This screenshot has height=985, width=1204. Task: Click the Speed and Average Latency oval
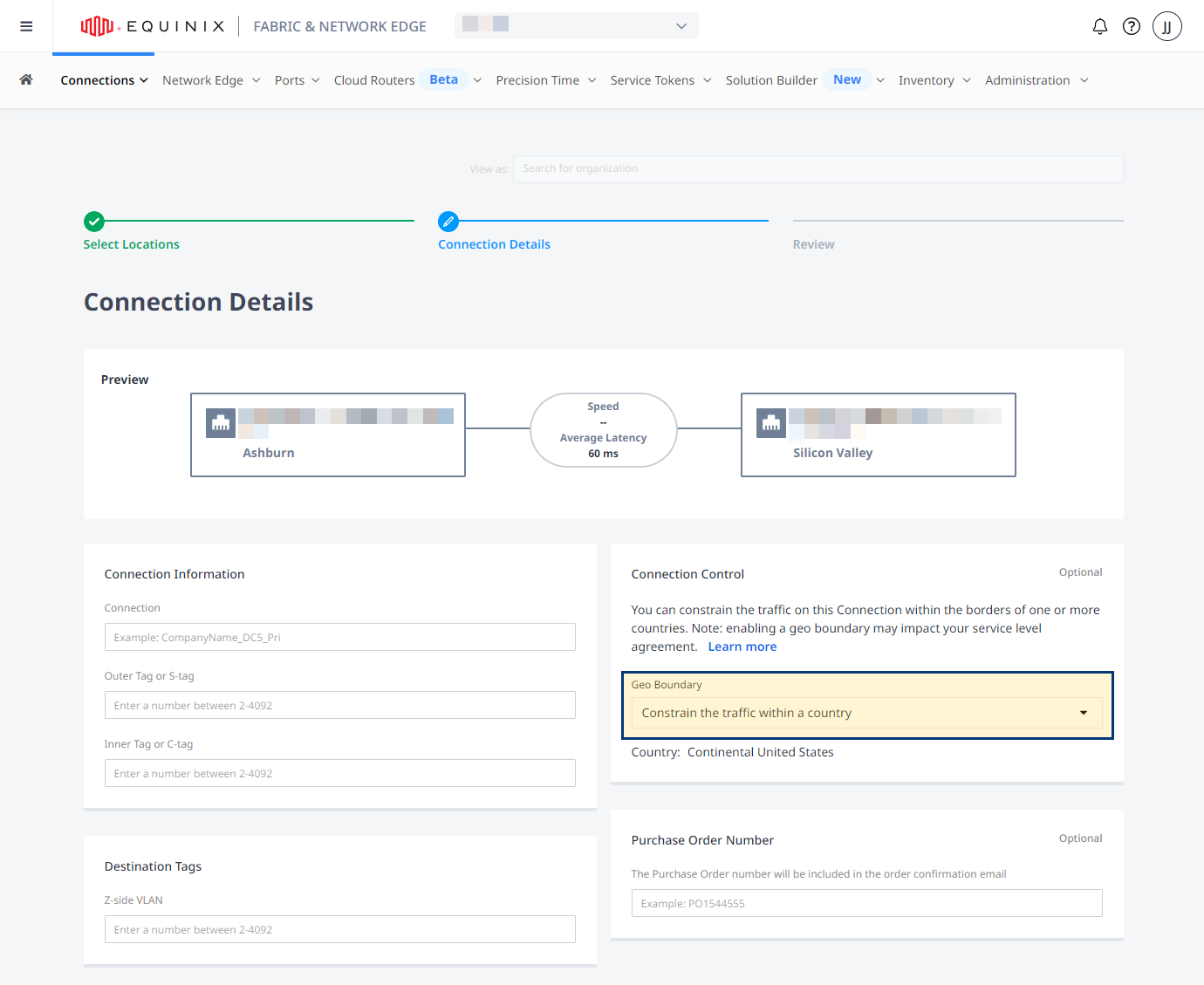pyautogui.click(x=604, y=430)
